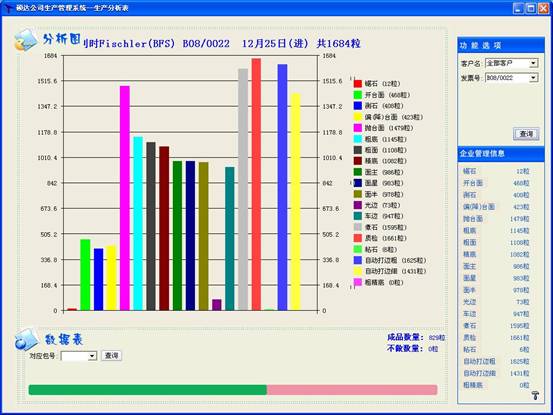
Task: Click the application icon in the title bar
Action: click(x=7, y=8)
